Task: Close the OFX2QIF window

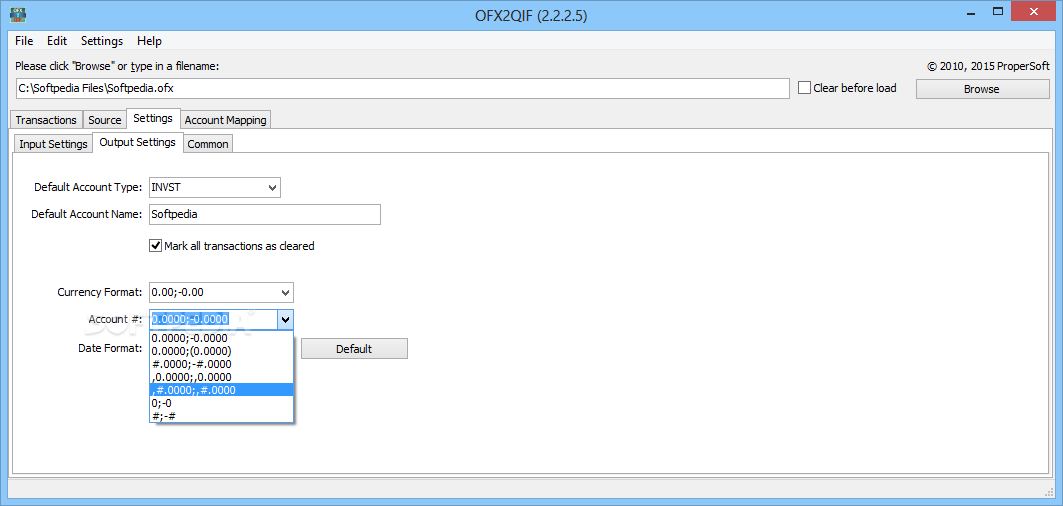Action: [x=1035, y=10]
